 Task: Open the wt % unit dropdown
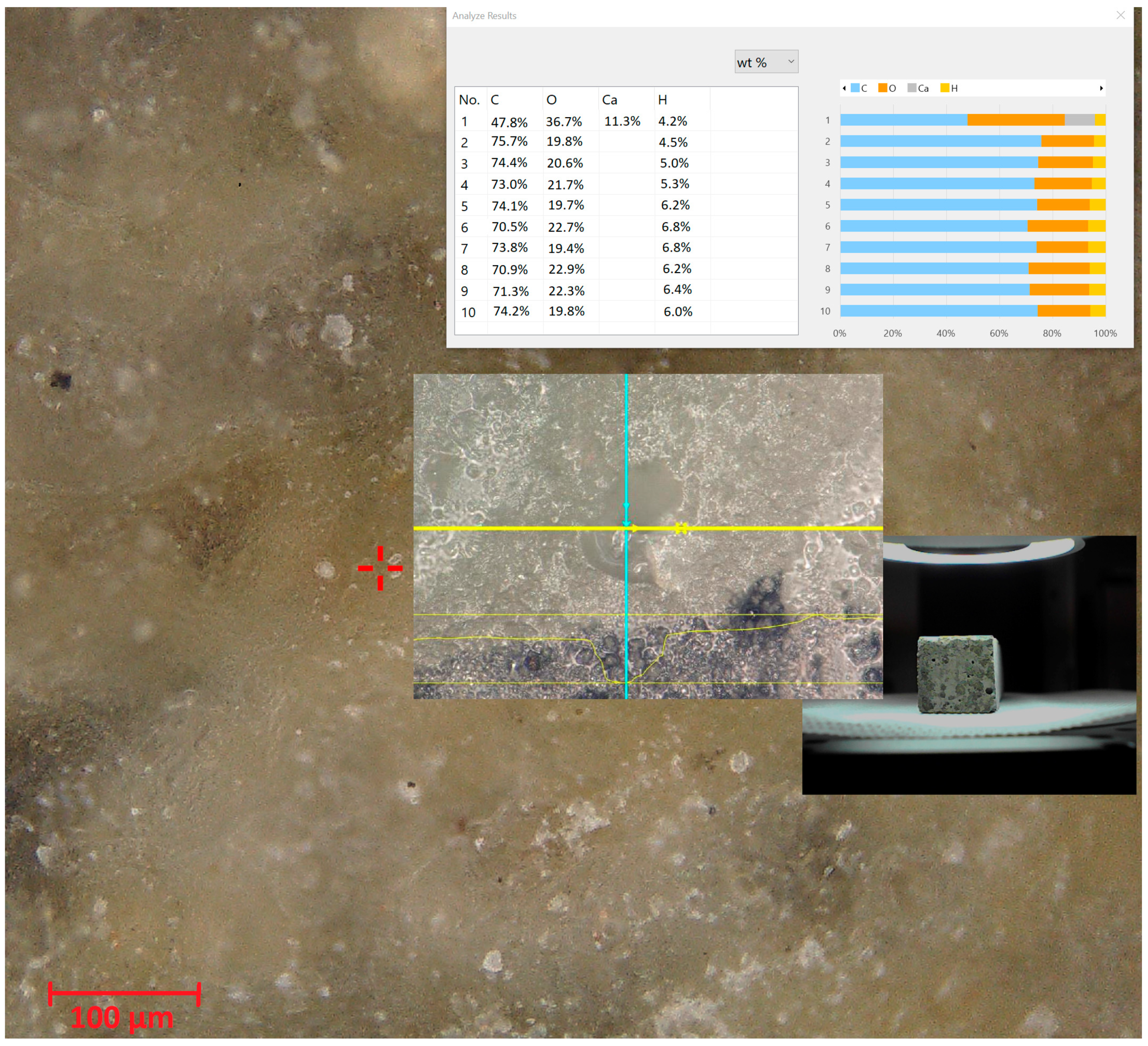click(766, 62)
